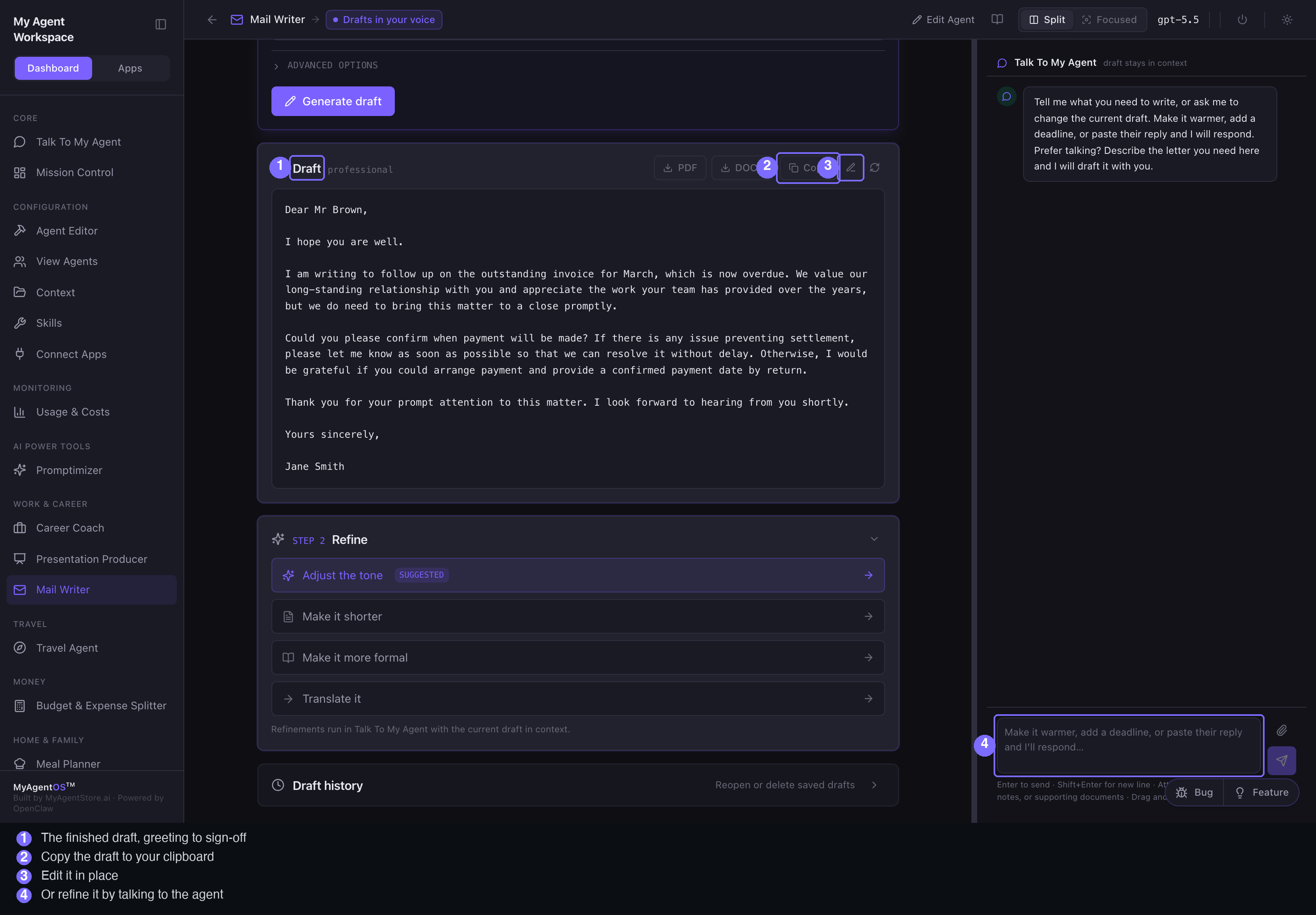1316x915 pixels.
Task: Go back with the left arrow
Action: pyautogui.click(x=212, y=19)
